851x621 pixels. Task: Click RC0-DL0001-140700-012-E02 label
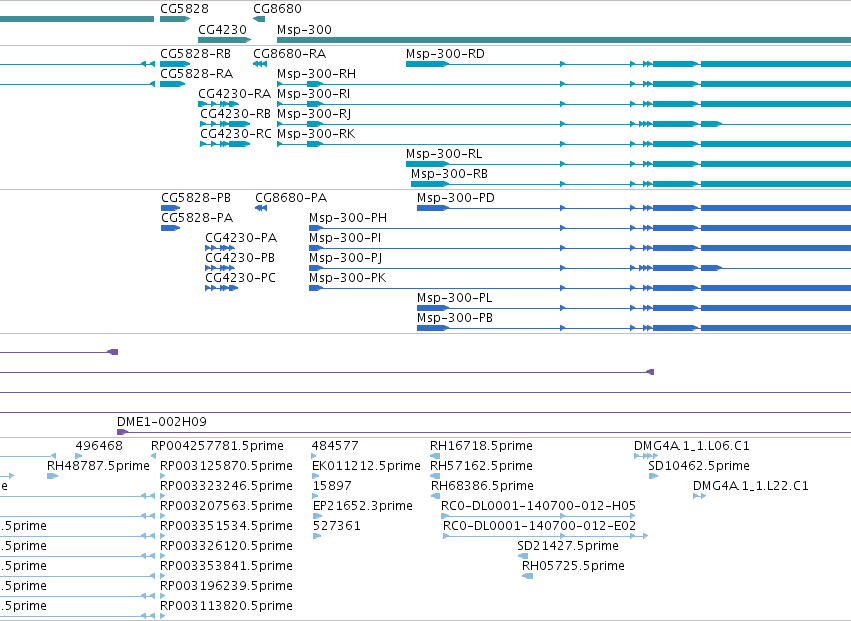point(539,527)
